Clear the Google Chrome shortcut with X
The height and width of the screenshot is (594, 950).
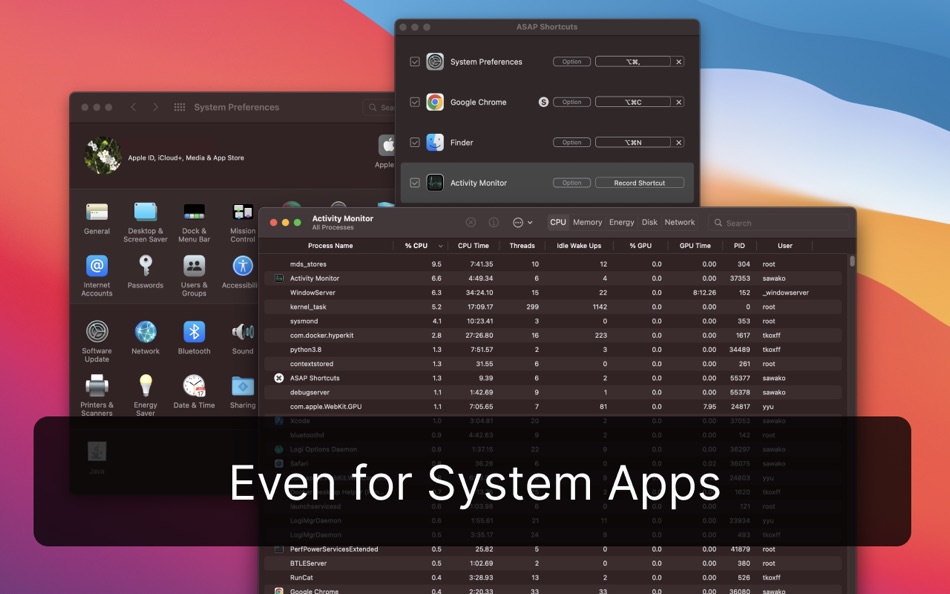tap(679, 102)
